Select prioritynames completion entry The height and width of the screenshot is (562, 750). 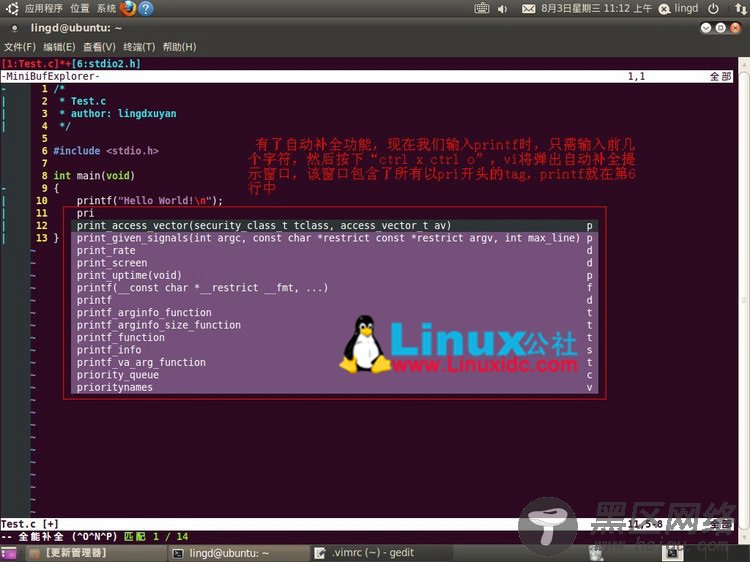pyautogui.click(x=334, y=387)
